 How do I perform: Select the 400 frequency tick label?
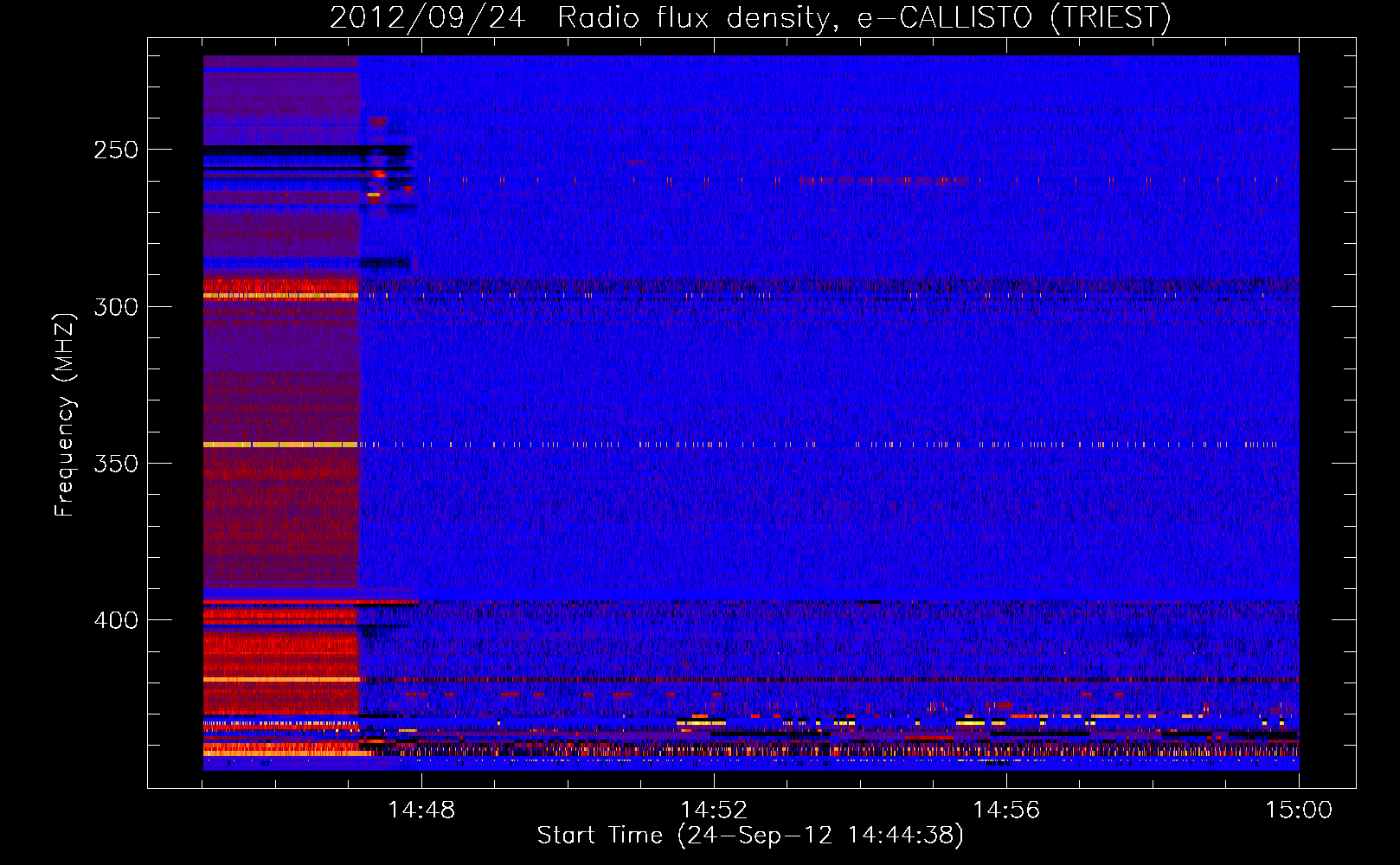(116, 620)
